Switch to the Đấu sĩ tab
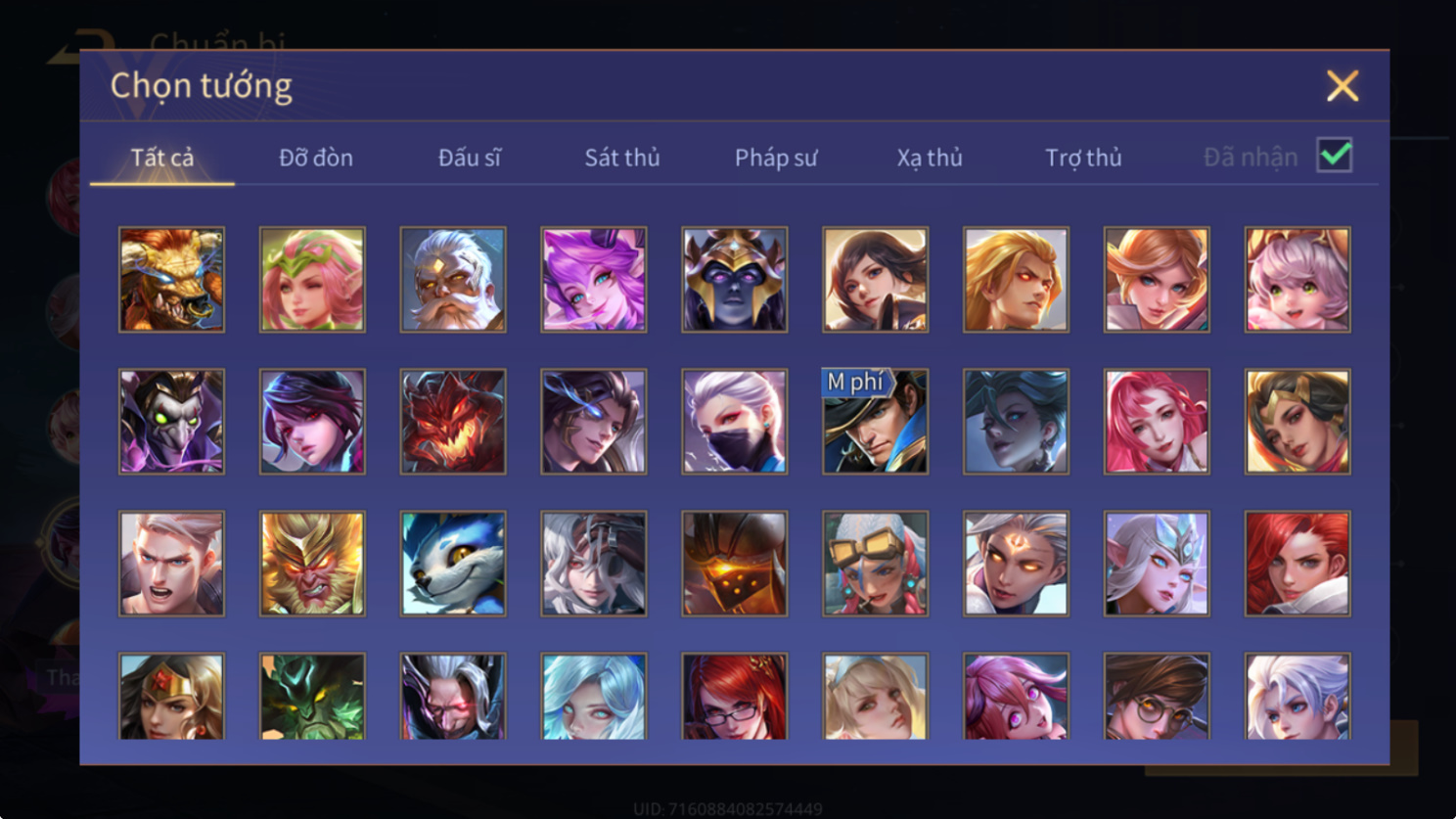Viewport: 1456px width, 819px height. (470, 158)
